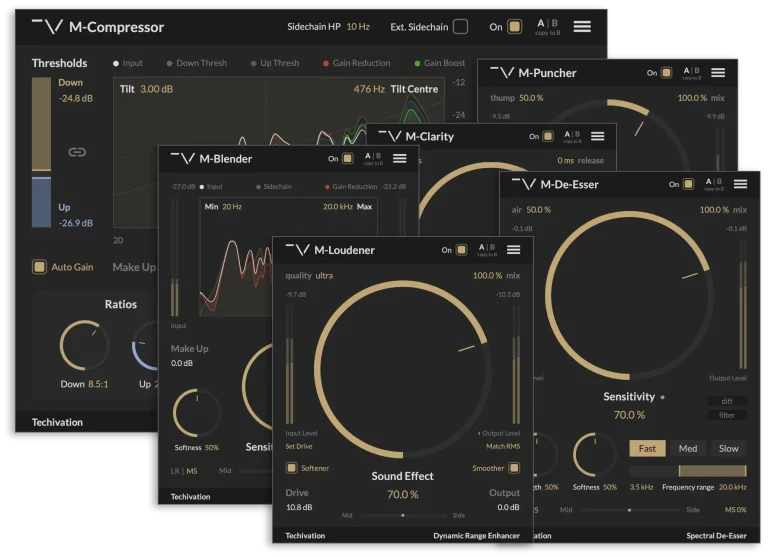Screen dimensions: 768x557
Task: Click the thump 50.0 % value in M-Puncher
Action: click(531, 98)
